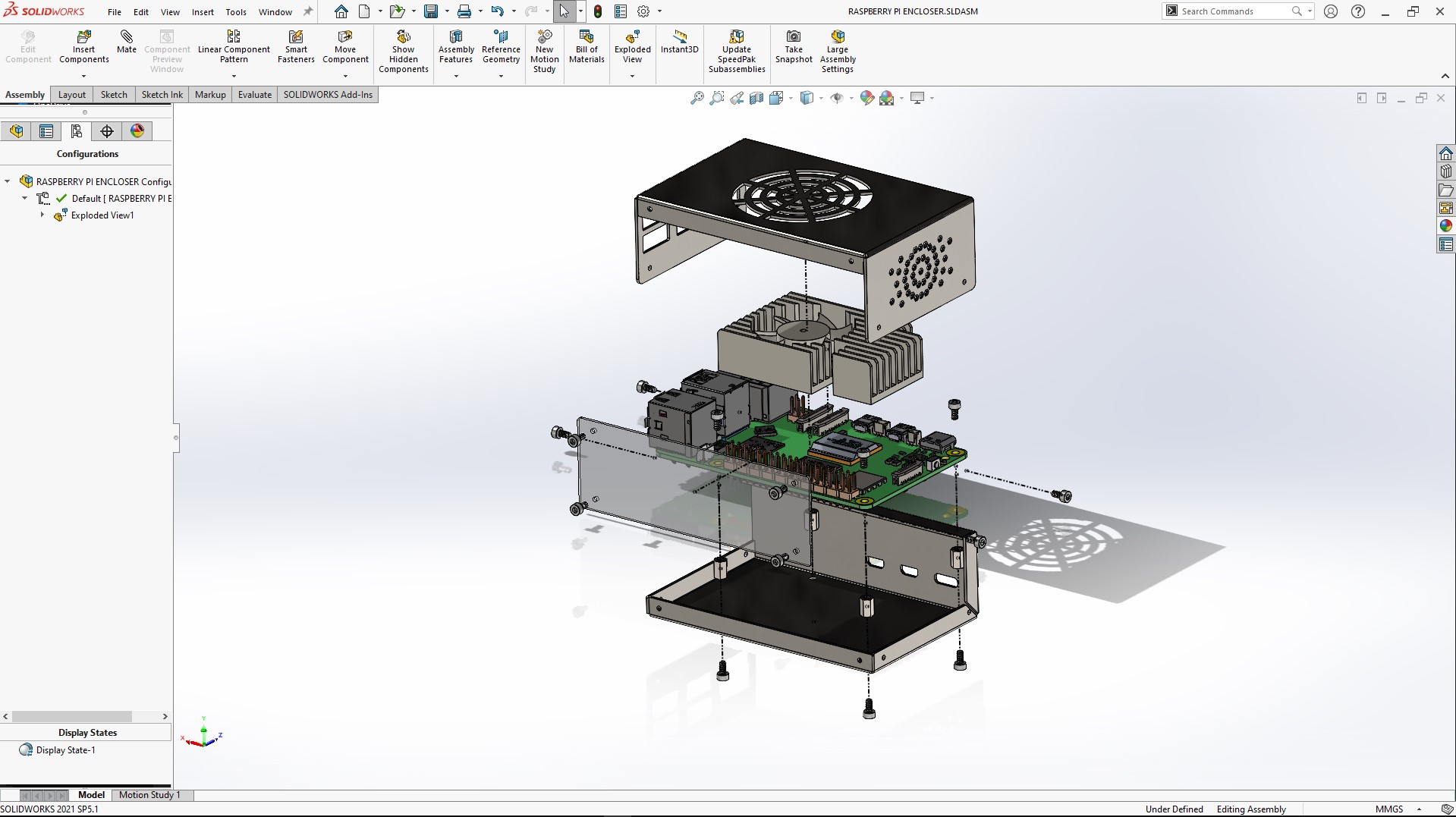This screenshot has height=817, width=1456.
Task: Click Update SpeedPak Subassemblies
Action: tap(737, 52)
